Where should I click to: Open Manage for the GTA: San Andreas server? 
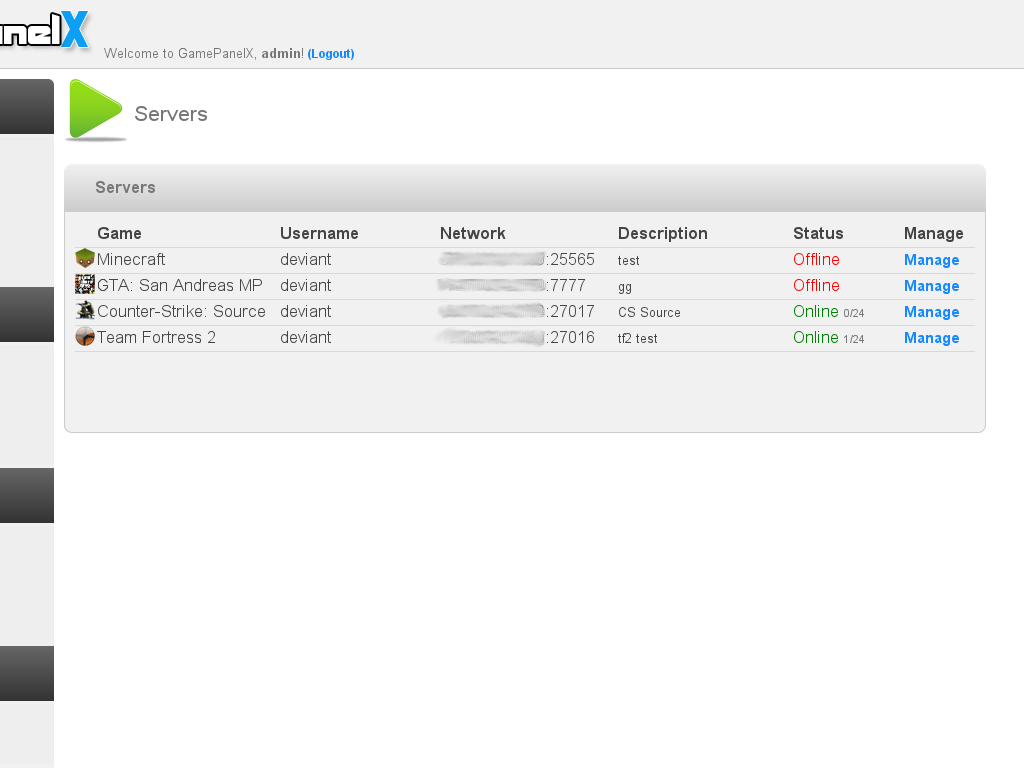click(x=931, y=286)
